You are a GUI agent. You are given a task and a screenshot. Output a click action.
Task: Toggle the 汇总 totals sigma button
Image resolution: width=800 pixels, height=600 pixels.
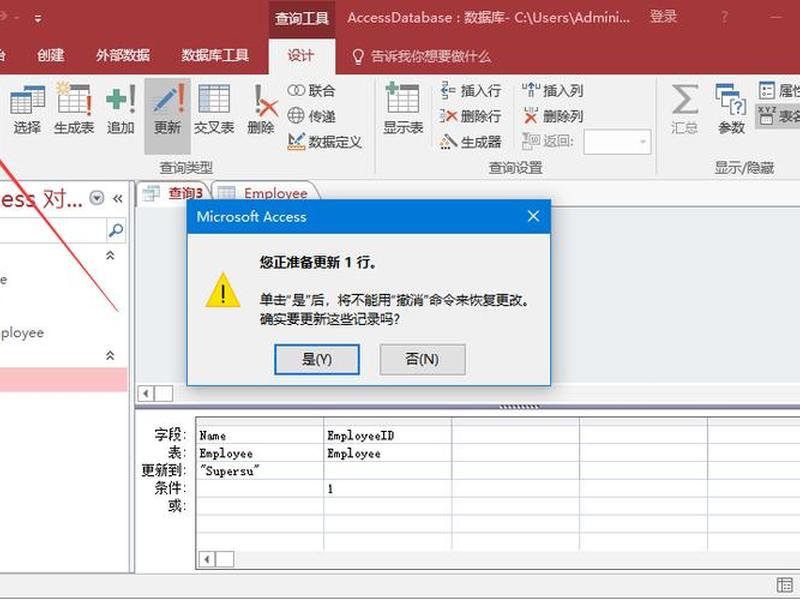pyautogui.click(x=685, y=110)
